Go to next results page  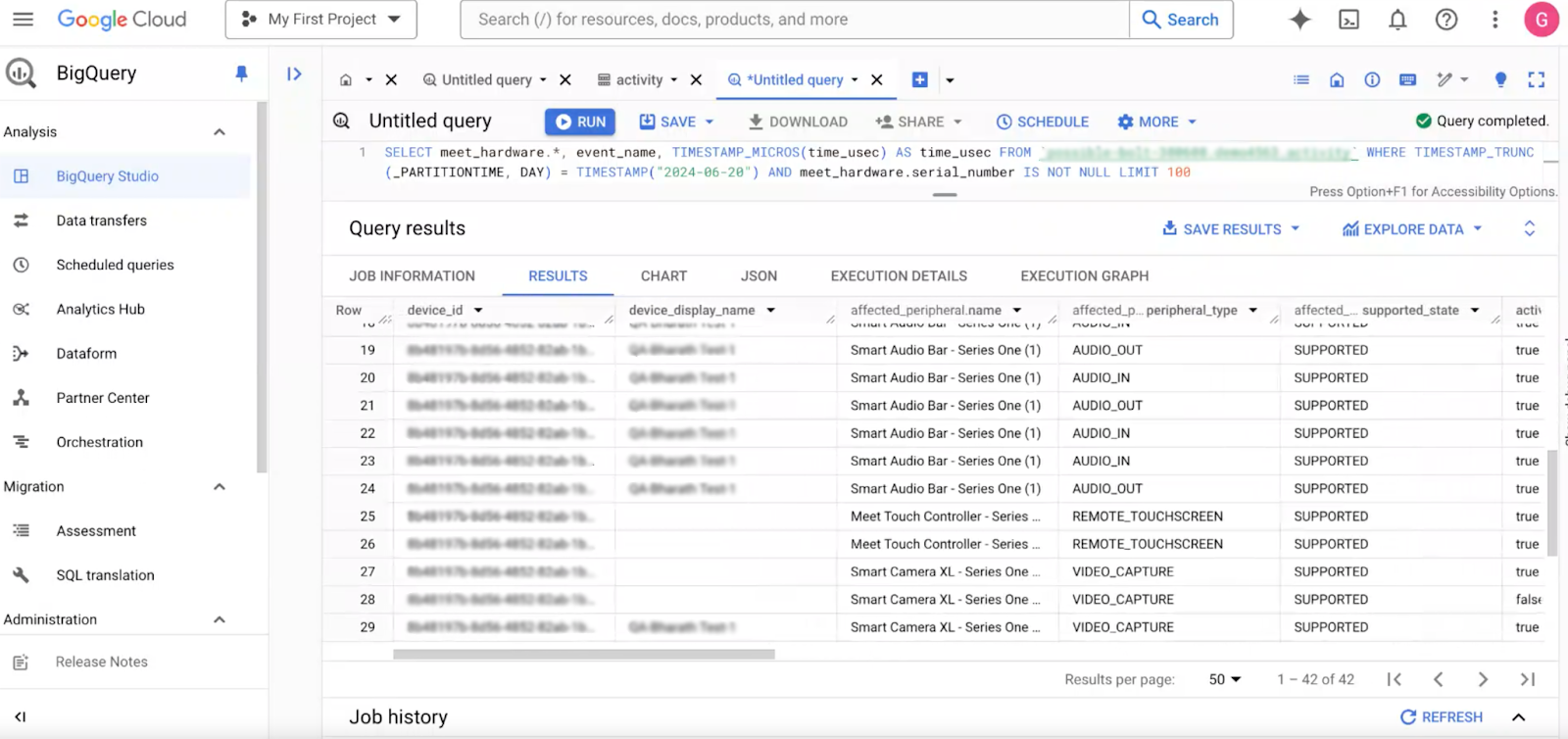(x=1483, y=679)
